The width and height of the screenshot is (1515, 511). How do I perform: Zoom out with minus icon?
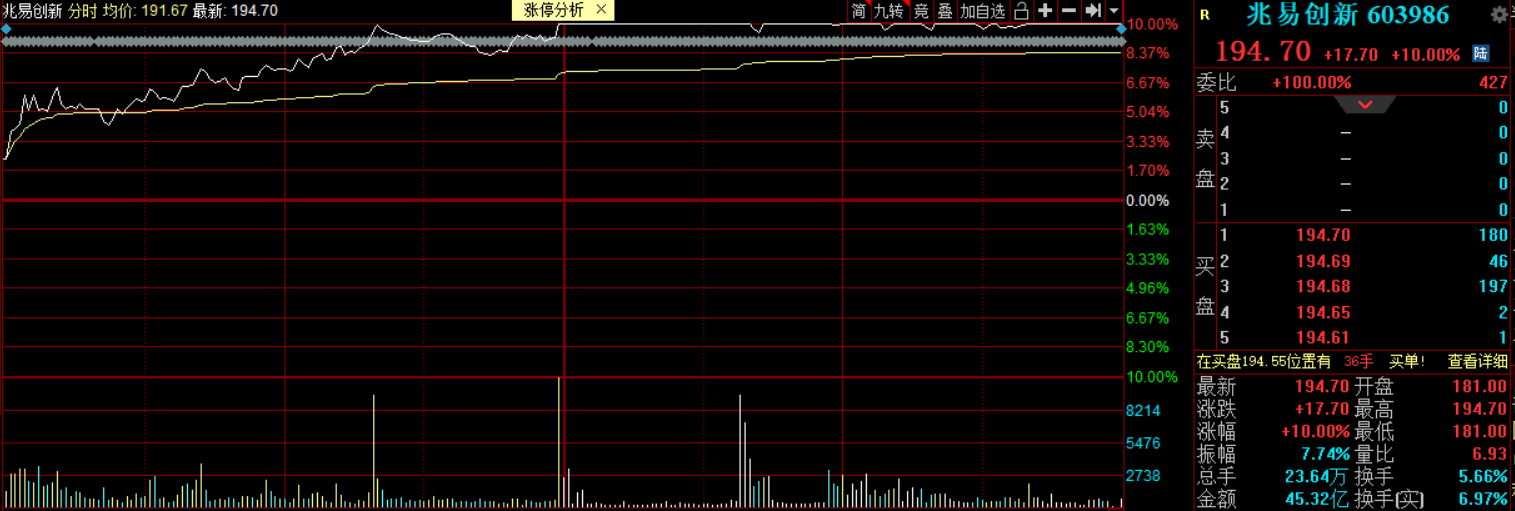(x=1069, y=11)
